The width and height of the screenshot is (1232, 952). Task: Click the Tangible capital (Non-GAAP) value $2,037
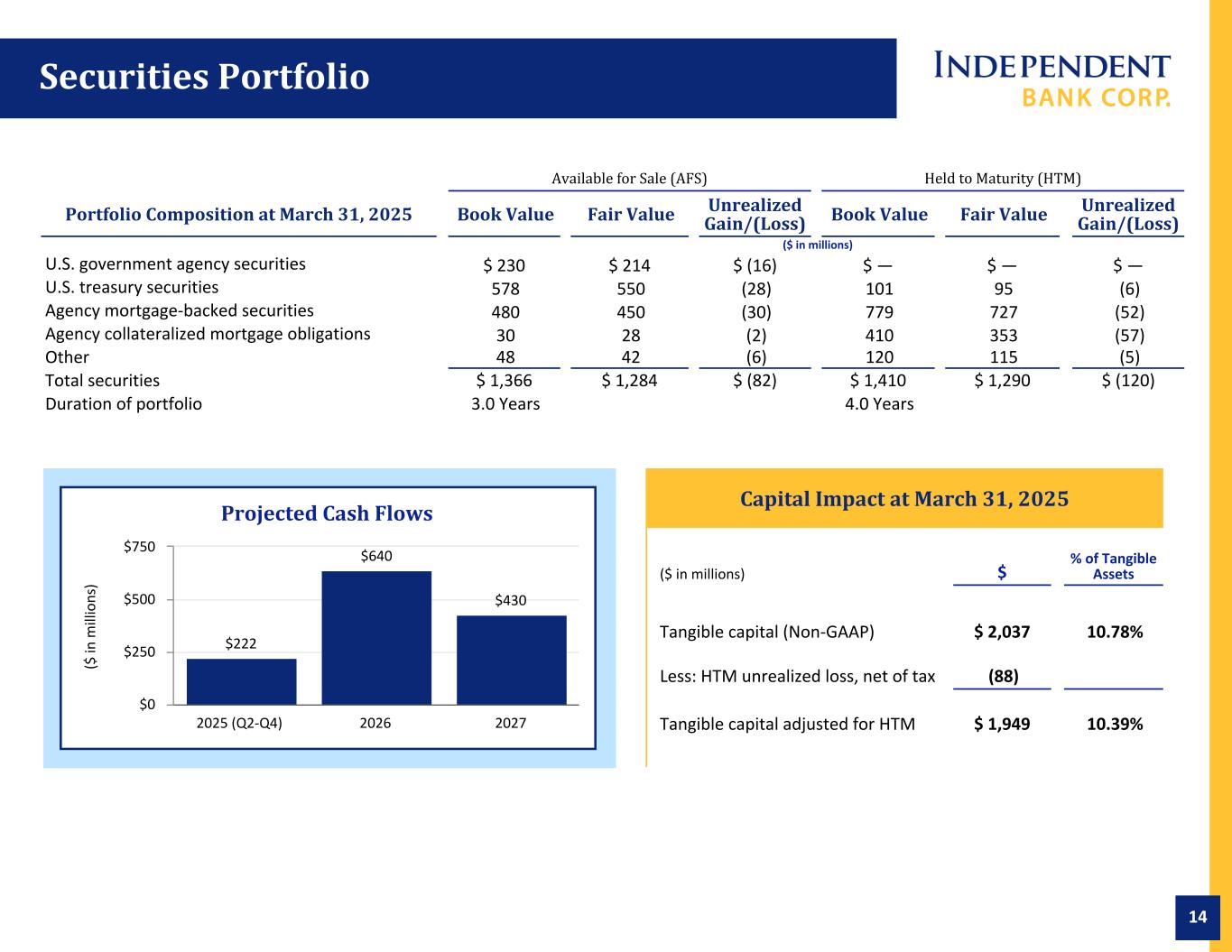[x=1002, y=632]
